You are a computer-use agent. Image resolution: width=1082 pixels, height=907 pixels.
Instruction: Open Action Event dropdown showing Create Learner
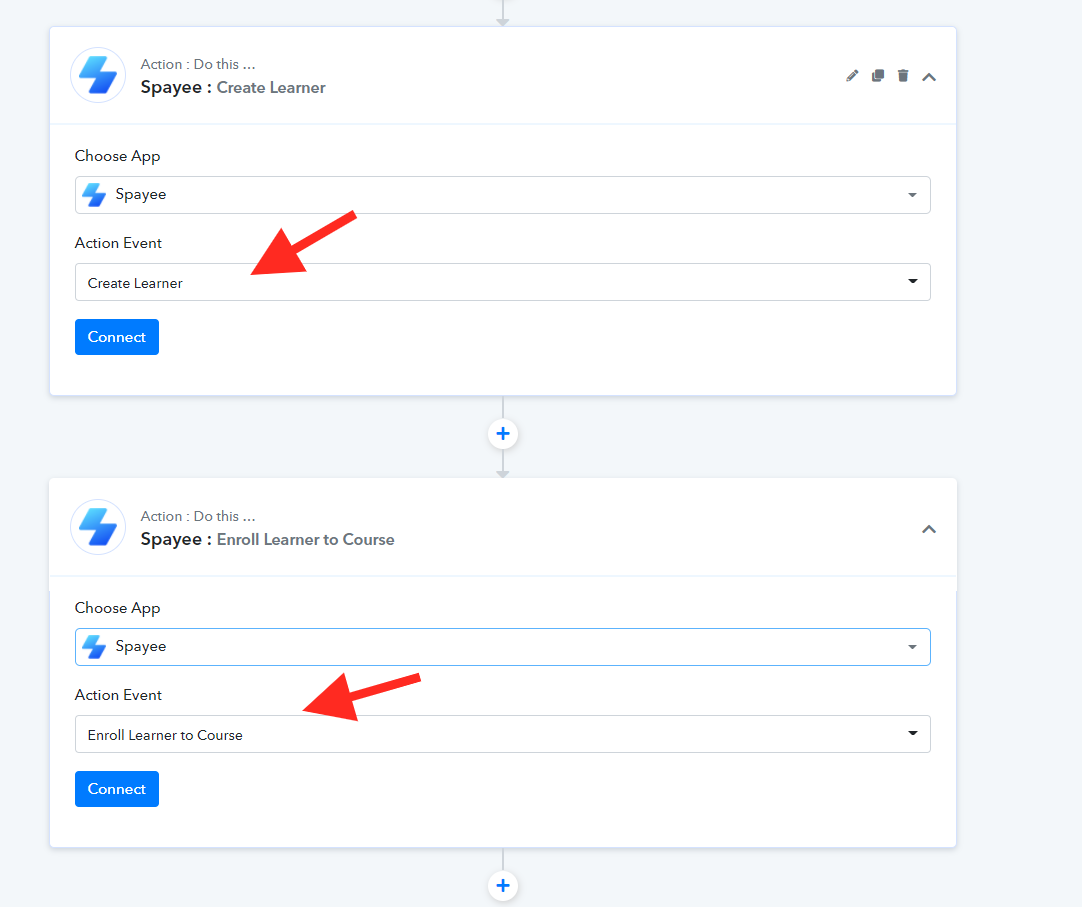tap(502, 282)
